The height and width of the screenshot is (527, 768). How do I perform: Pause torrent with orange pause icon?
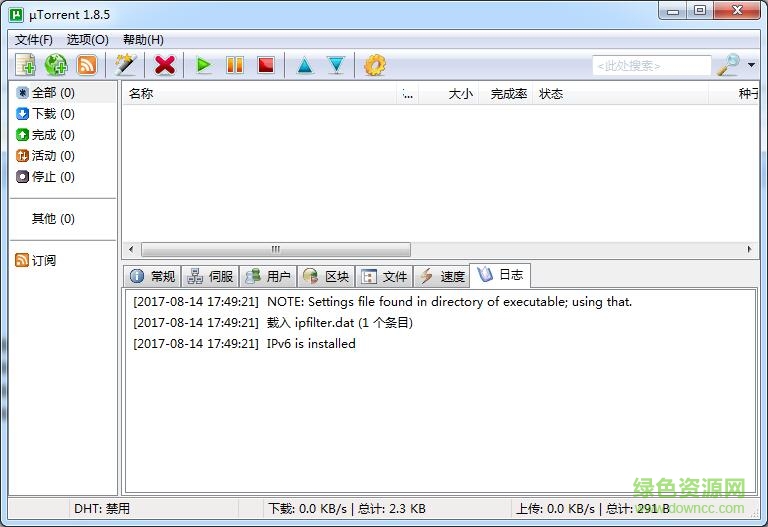point(235,65)
